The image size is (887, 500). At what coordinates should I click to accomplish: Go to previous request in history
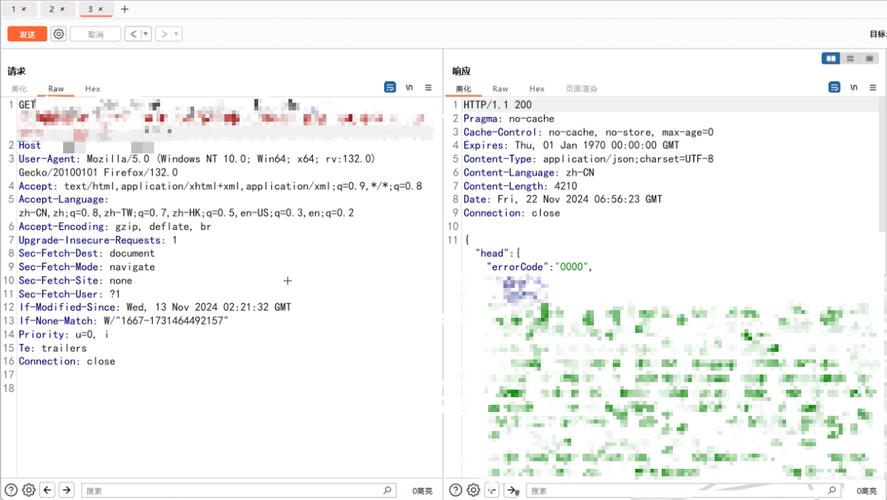click(x=134, y=34)
